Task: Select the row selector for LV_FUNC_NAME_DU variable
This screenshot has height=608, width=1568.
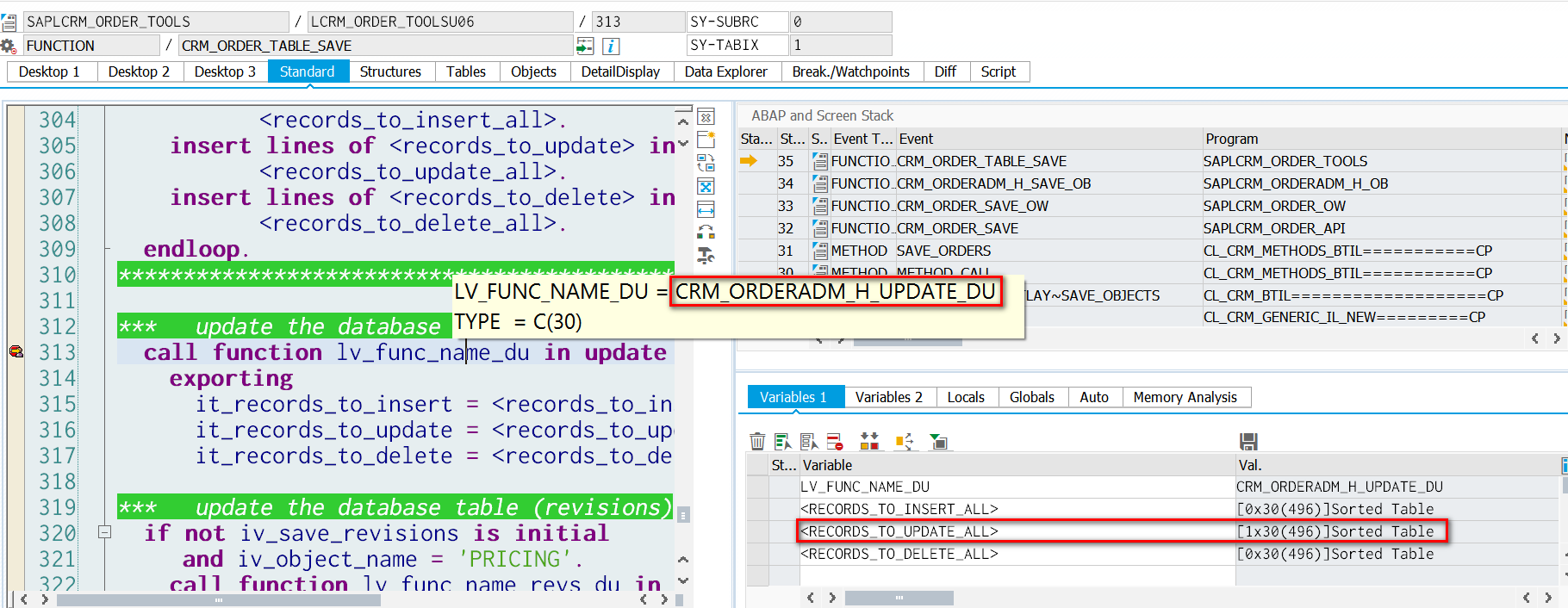Action: point(758,487)
